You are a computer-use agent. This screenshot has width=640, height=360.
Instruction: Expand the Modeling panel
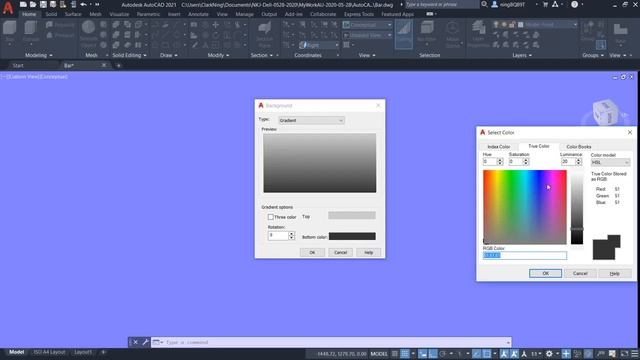pos(39,55)
